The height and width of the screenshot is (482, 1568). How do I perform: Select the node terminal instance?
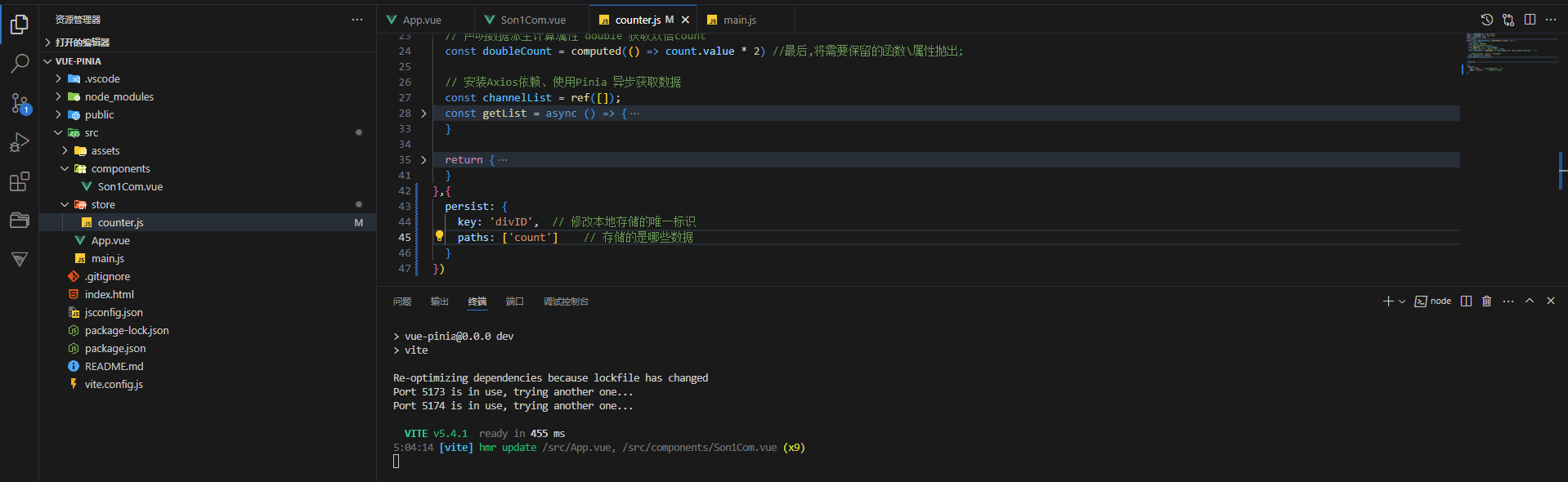(1433, 301)
